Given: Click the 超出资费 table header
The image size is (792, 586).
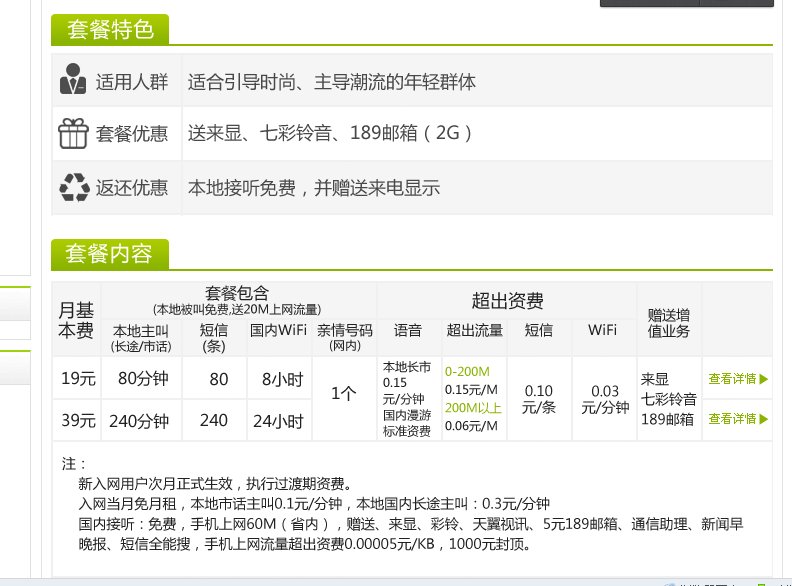Looking at the screenshot, I should click(506, 300).
